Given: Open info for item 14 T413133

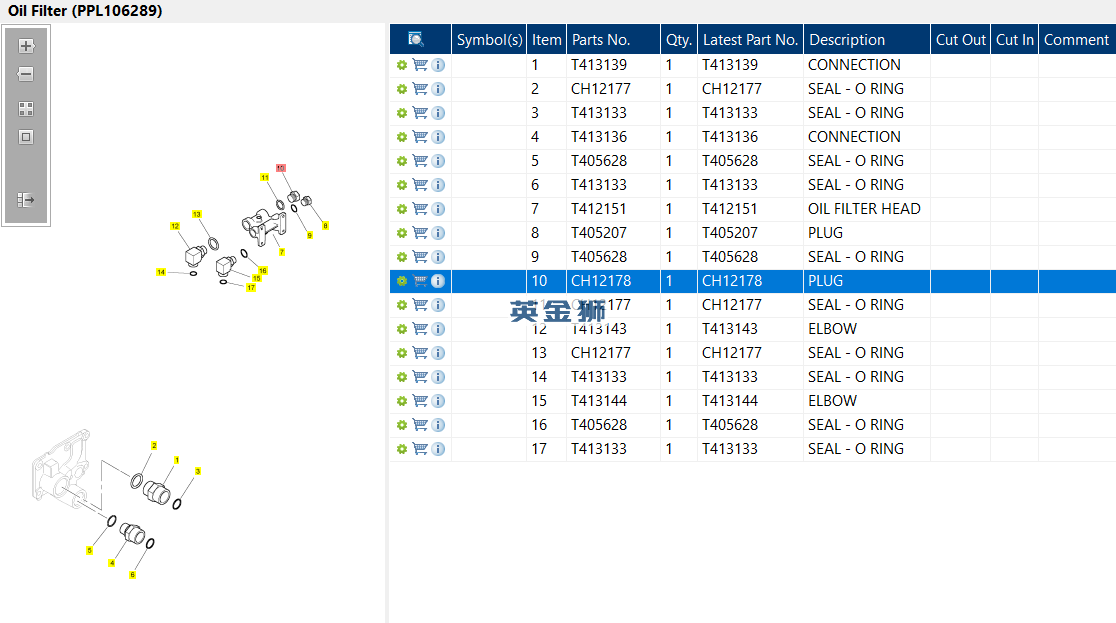Looking at the screenshot, I should (x=438, y=377).
